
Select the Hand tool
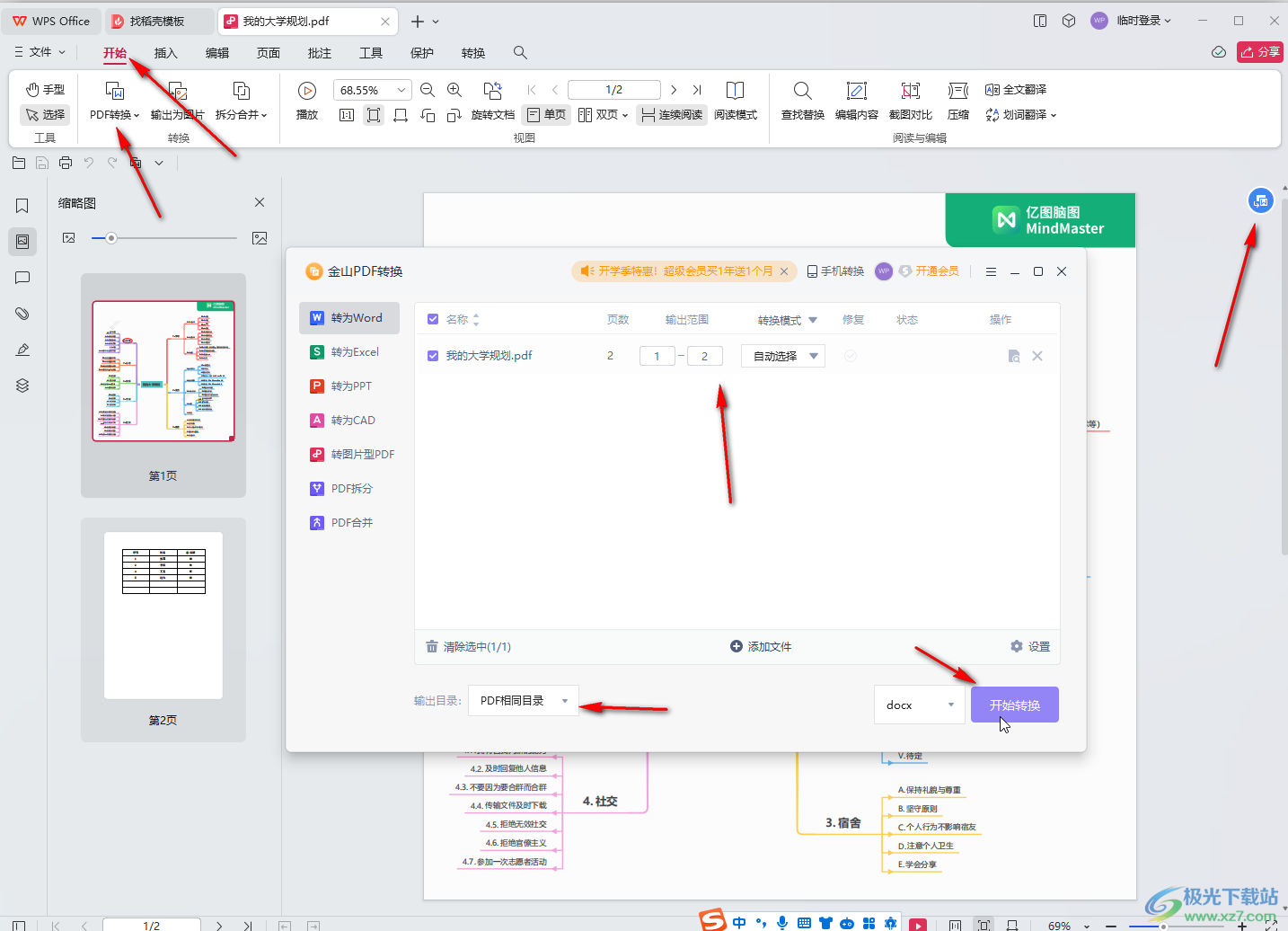pos(45,89)
